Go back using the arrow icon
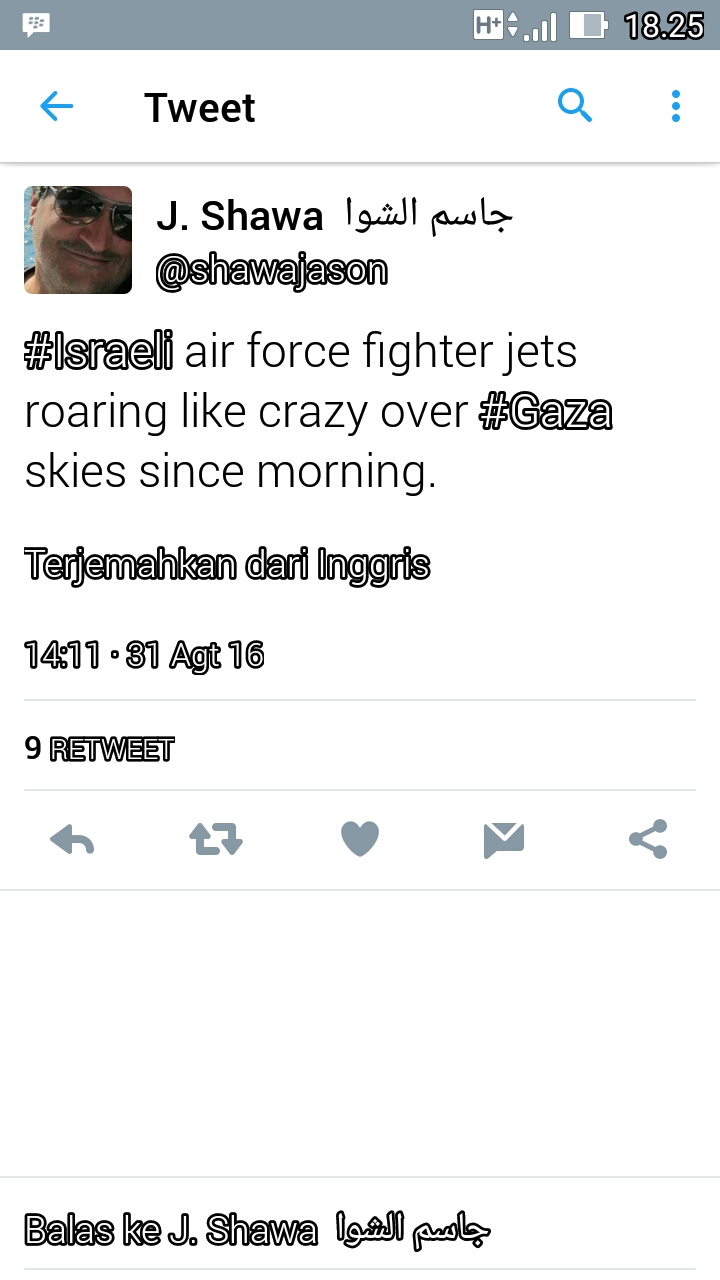720x1280 pixels. tap(56, 107)
